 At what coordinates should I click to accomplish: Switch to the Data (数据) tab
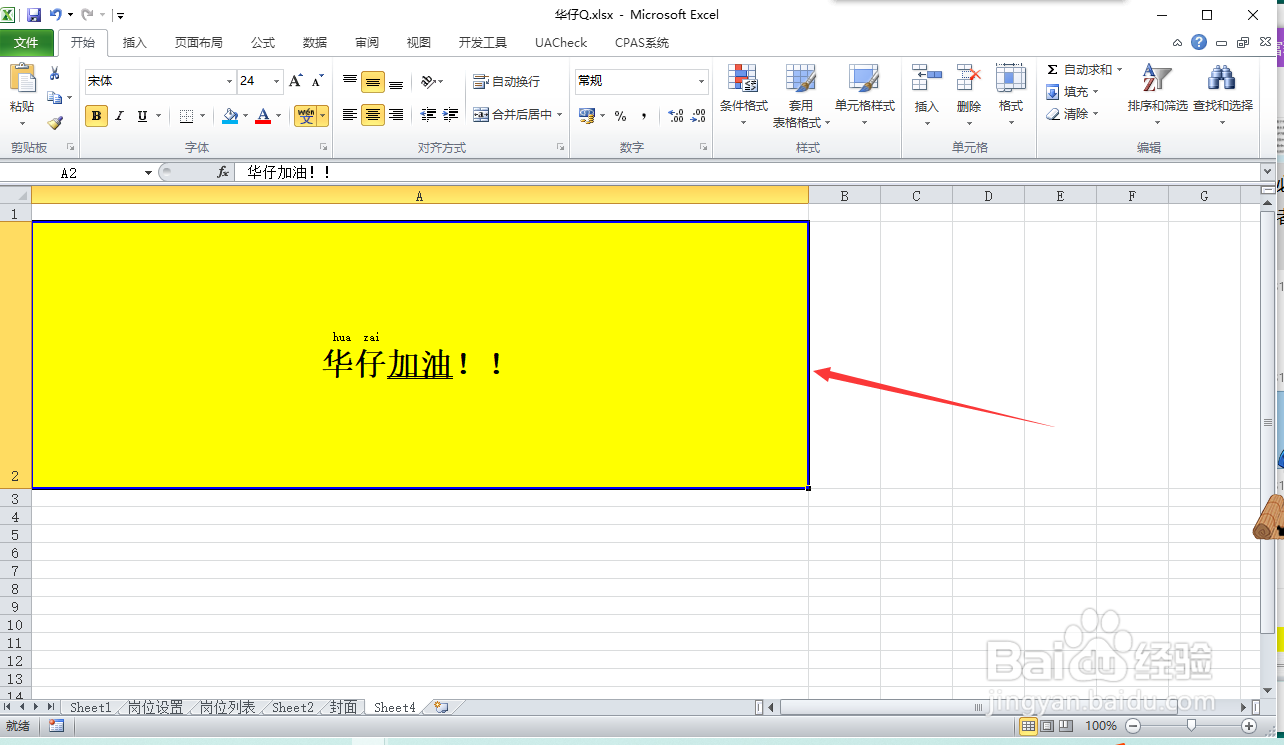pos(315,43)
